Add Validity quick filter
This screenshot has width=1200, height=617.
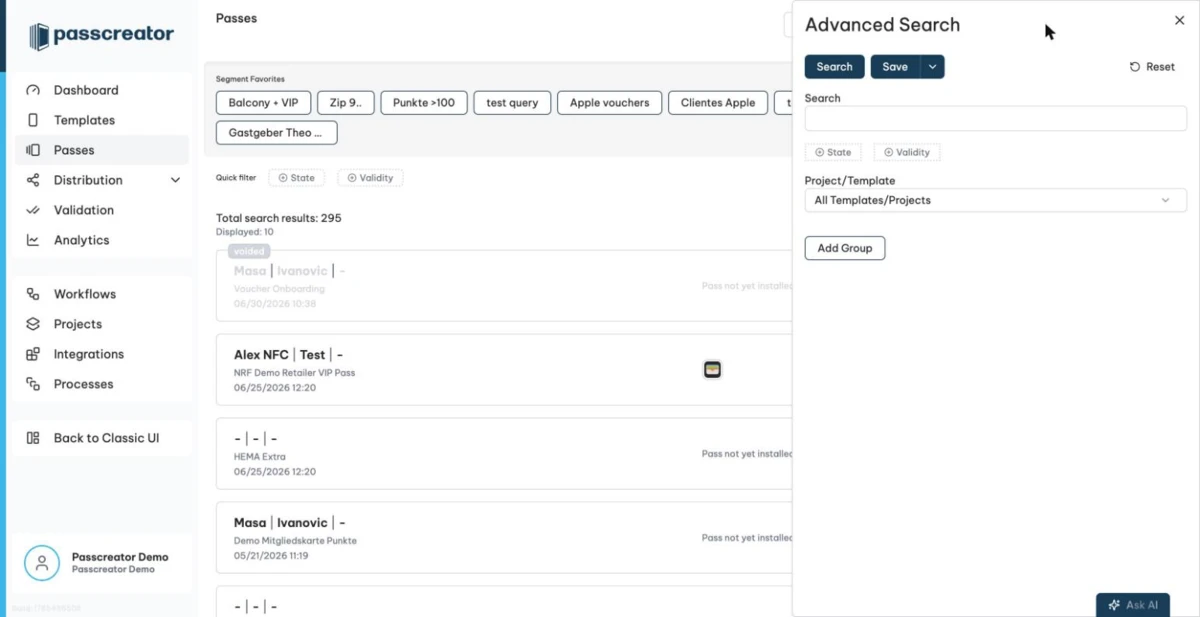[370, 178]
